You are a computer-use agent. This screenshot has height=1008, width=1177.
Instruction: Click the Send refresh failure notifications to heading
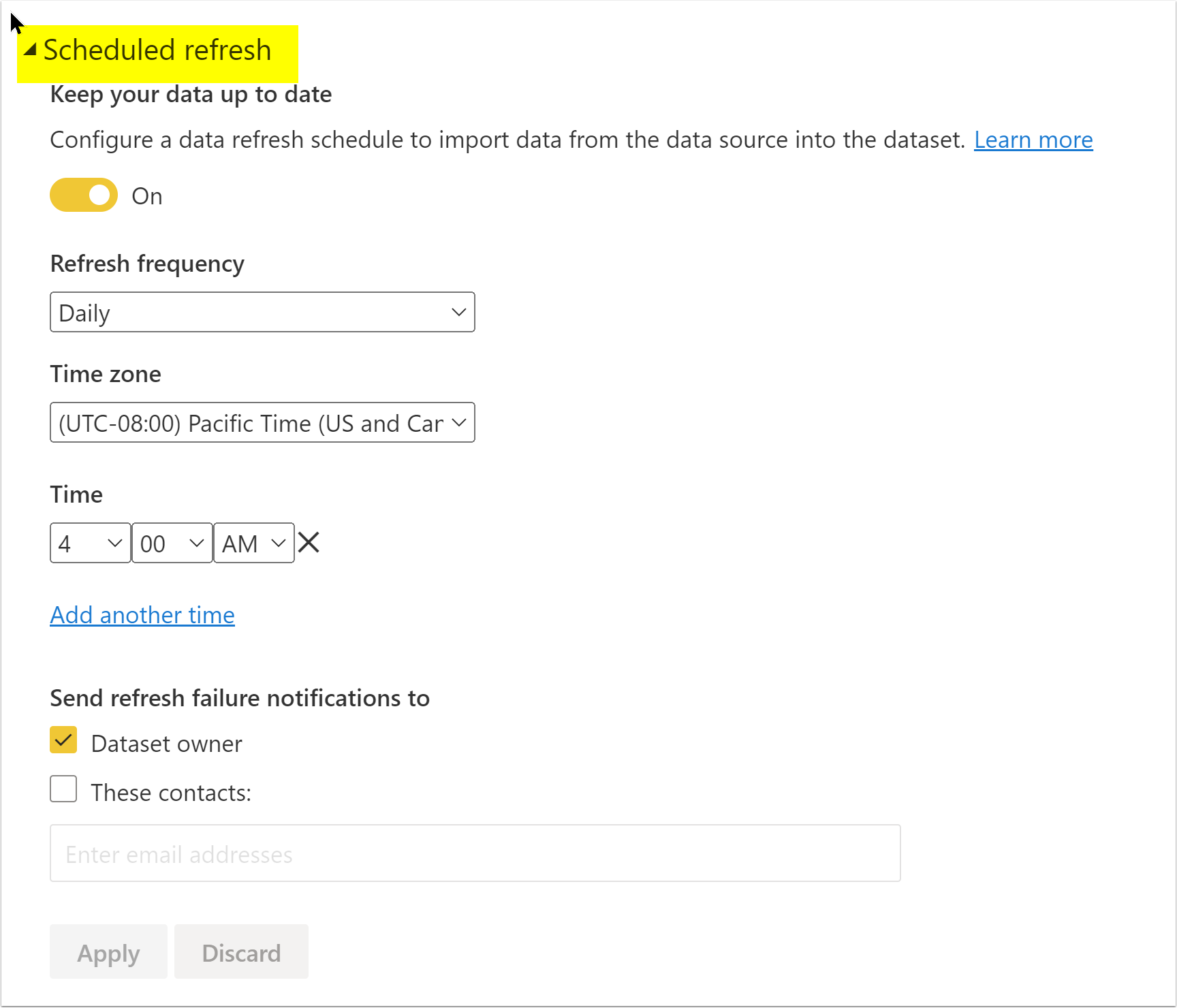pos(240,698)
